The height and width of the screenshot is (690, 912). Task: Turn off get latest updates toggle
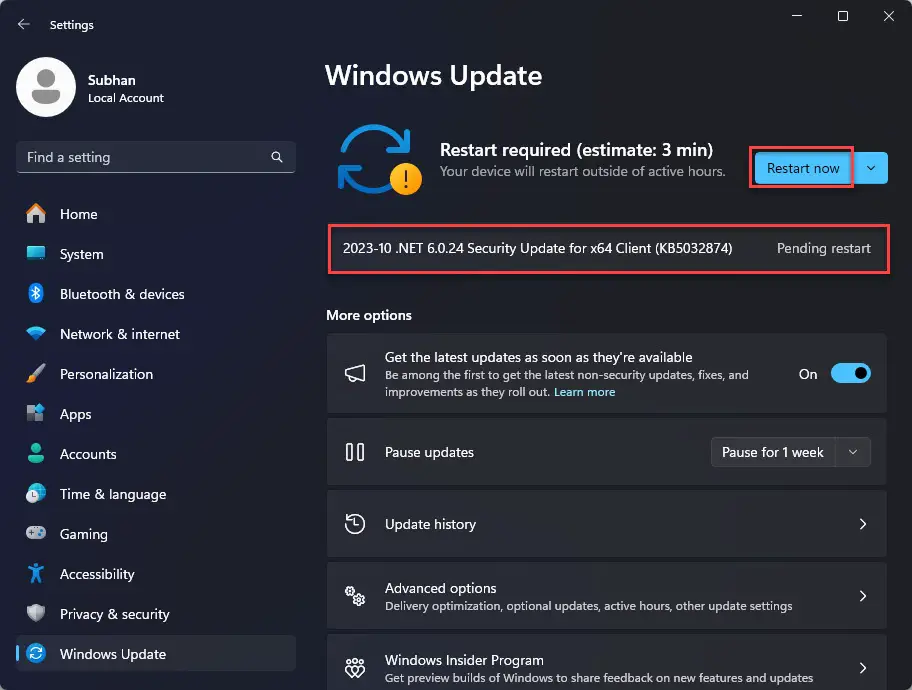coord(850,374)
